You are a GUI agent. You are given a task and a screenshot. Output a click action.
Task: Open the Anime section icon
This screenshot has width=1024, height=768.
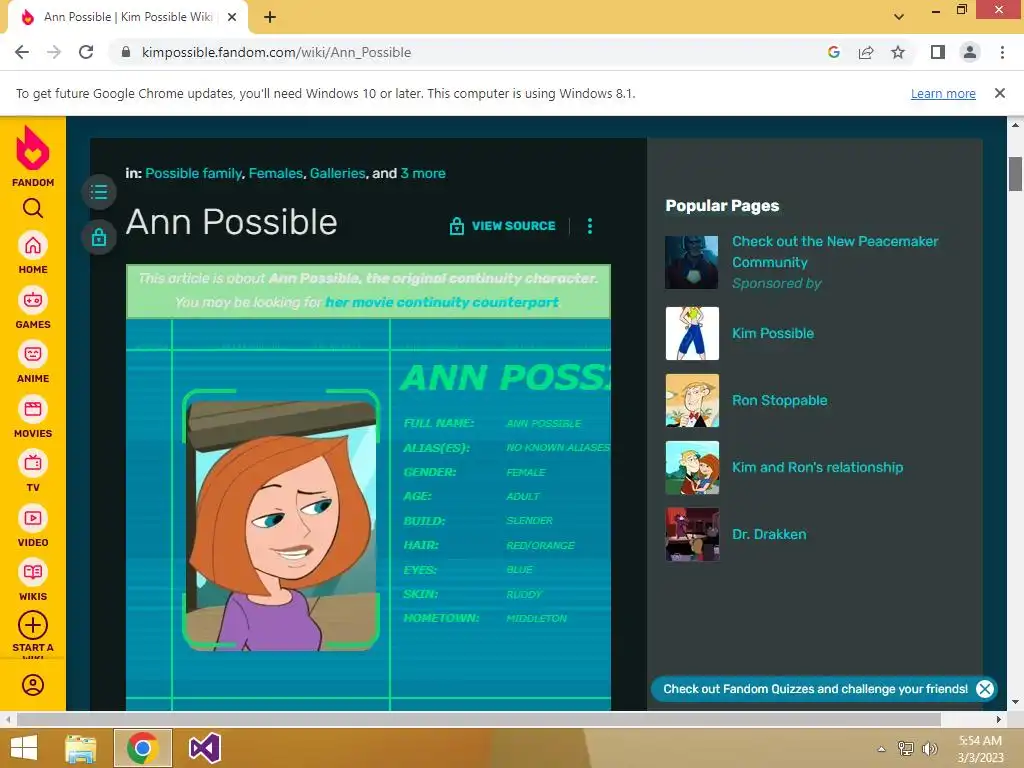[33, 355]
